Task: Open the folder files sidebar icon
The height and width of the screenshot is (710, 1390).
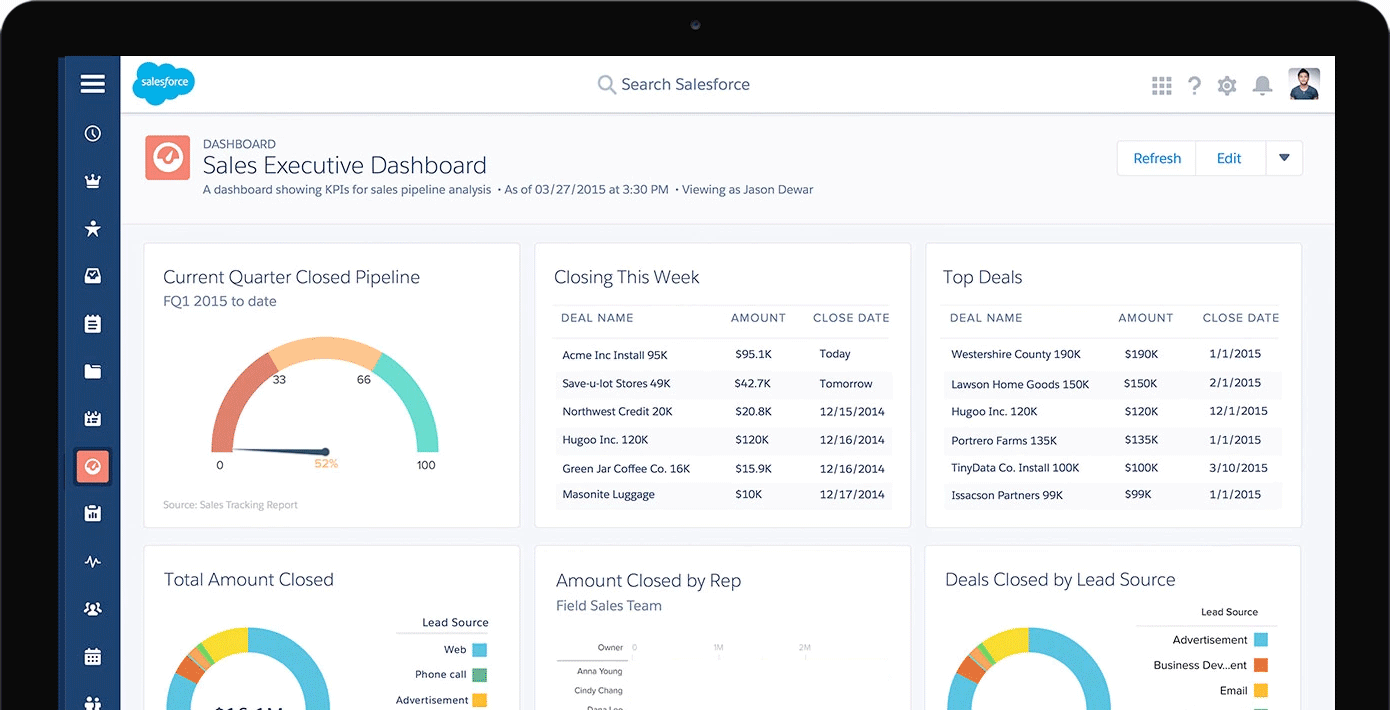Action: (x=93, y=371)
